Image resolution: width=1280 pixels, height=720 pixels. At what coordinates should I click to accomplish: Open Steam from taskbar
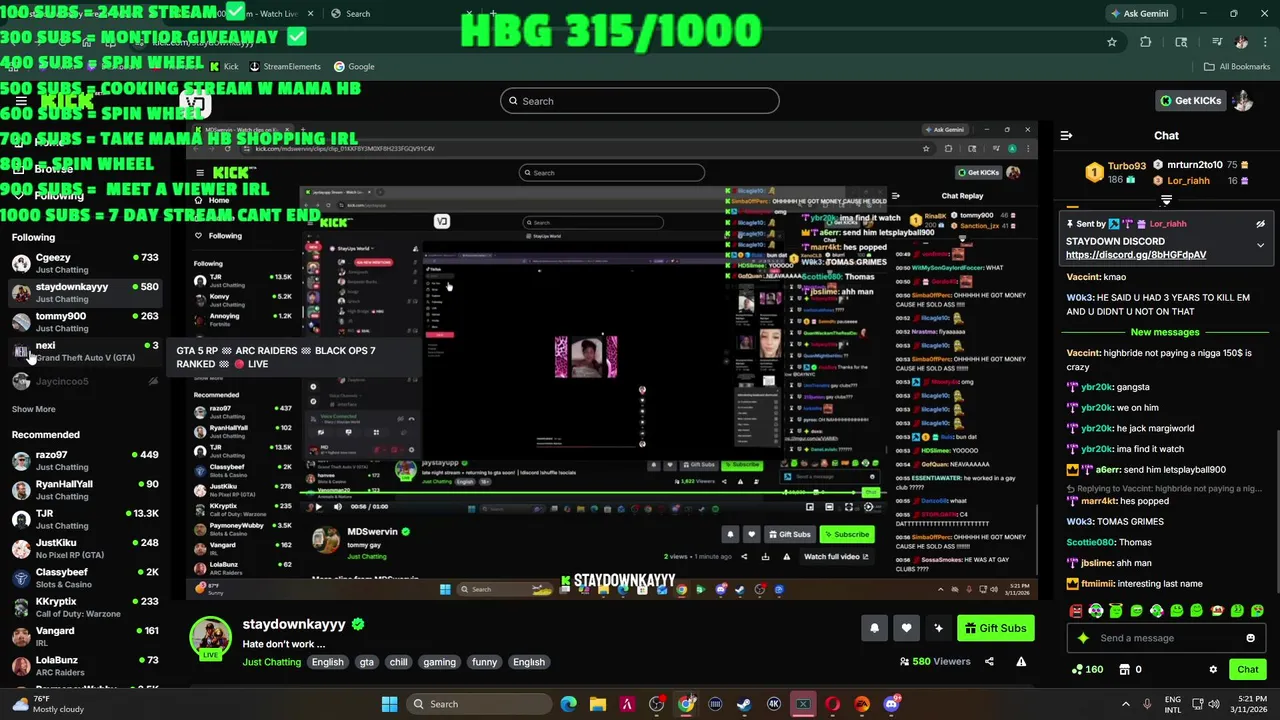(744, 704)
